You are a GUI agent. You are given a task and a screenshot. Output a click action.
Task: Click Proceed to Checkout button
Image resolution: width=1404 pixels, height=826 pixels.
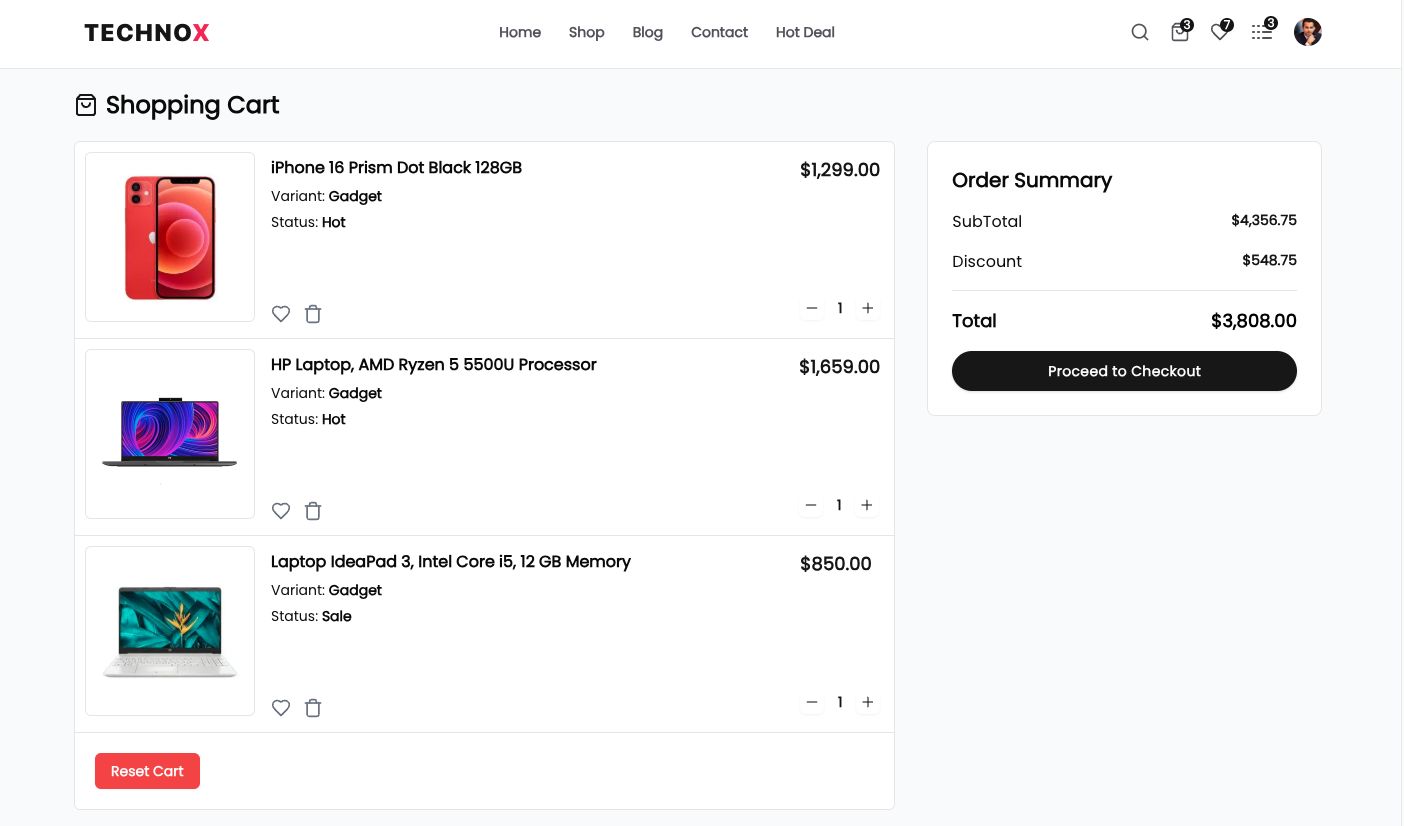pos(1124,371)
